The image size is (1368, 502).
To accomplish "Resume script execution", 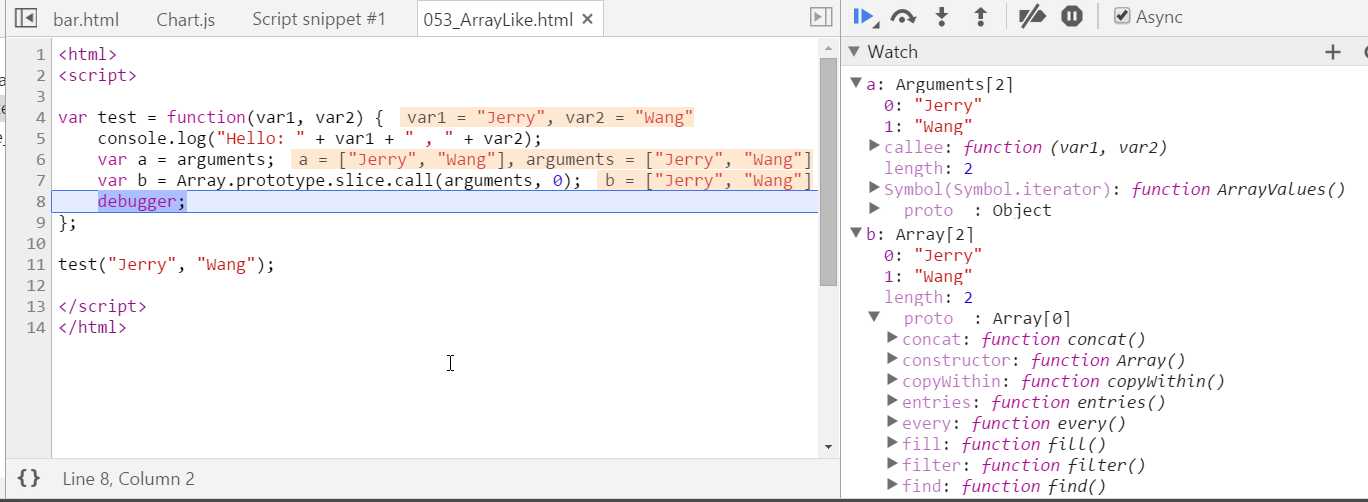I will click(x=866, y=17).
